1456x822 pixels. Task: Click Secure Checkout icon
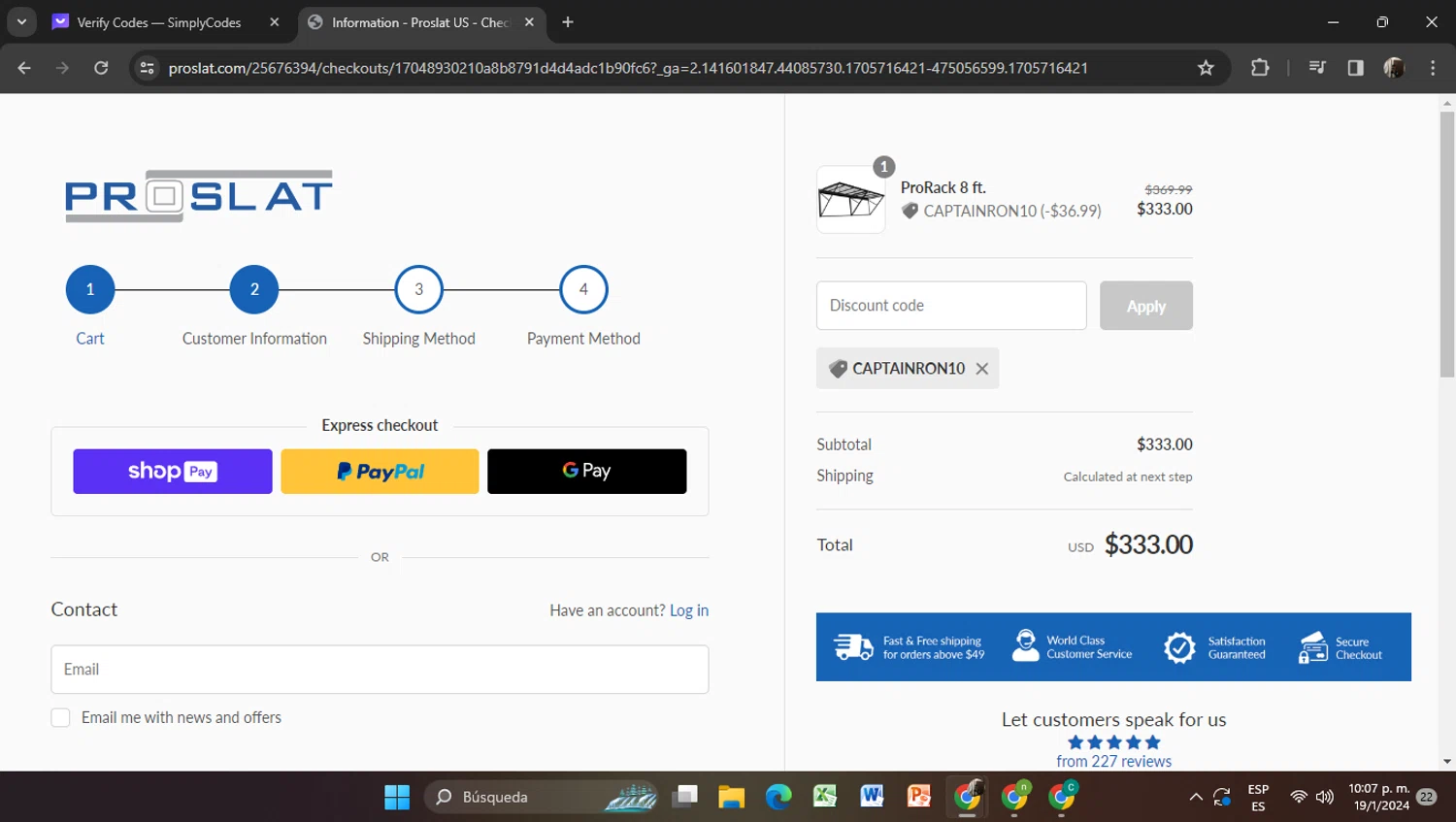pyautogui.click(x=1313, y=647)
